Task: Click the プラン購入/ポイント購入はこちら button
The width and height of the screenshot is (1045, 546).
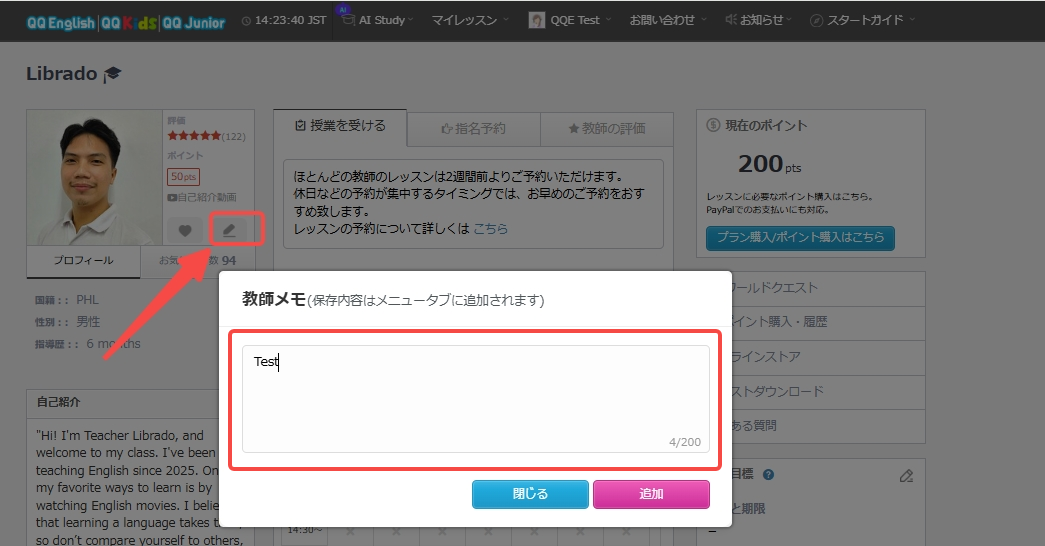Action: pos(800,237)
